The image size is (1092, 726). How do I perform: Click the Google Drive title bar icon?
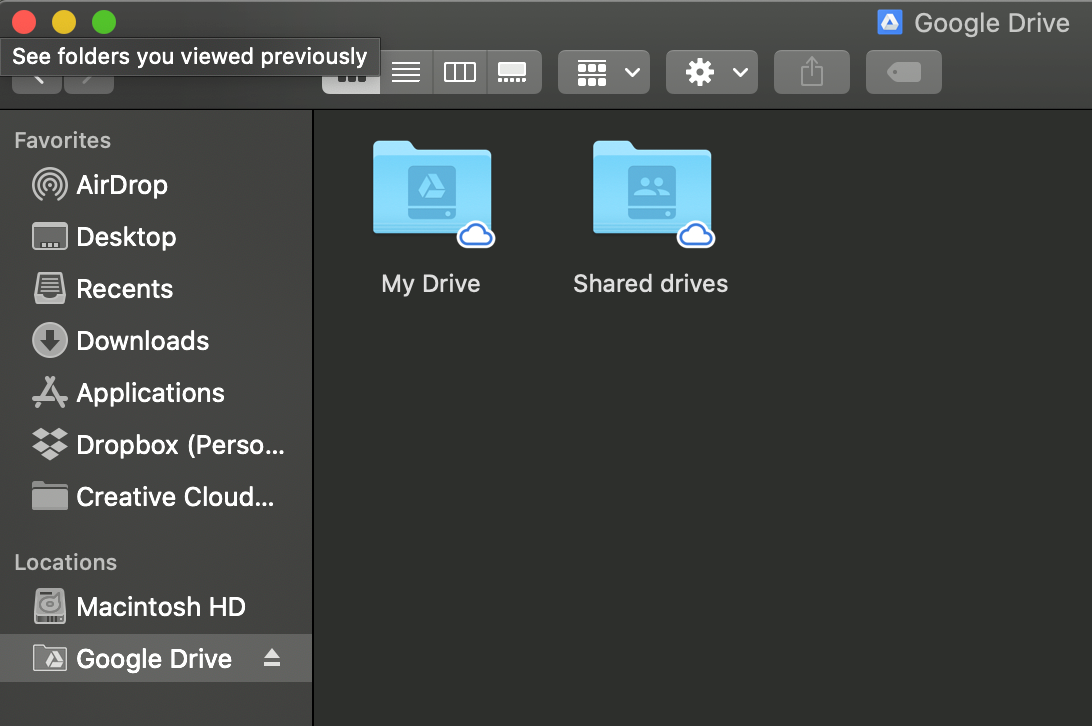890,22
